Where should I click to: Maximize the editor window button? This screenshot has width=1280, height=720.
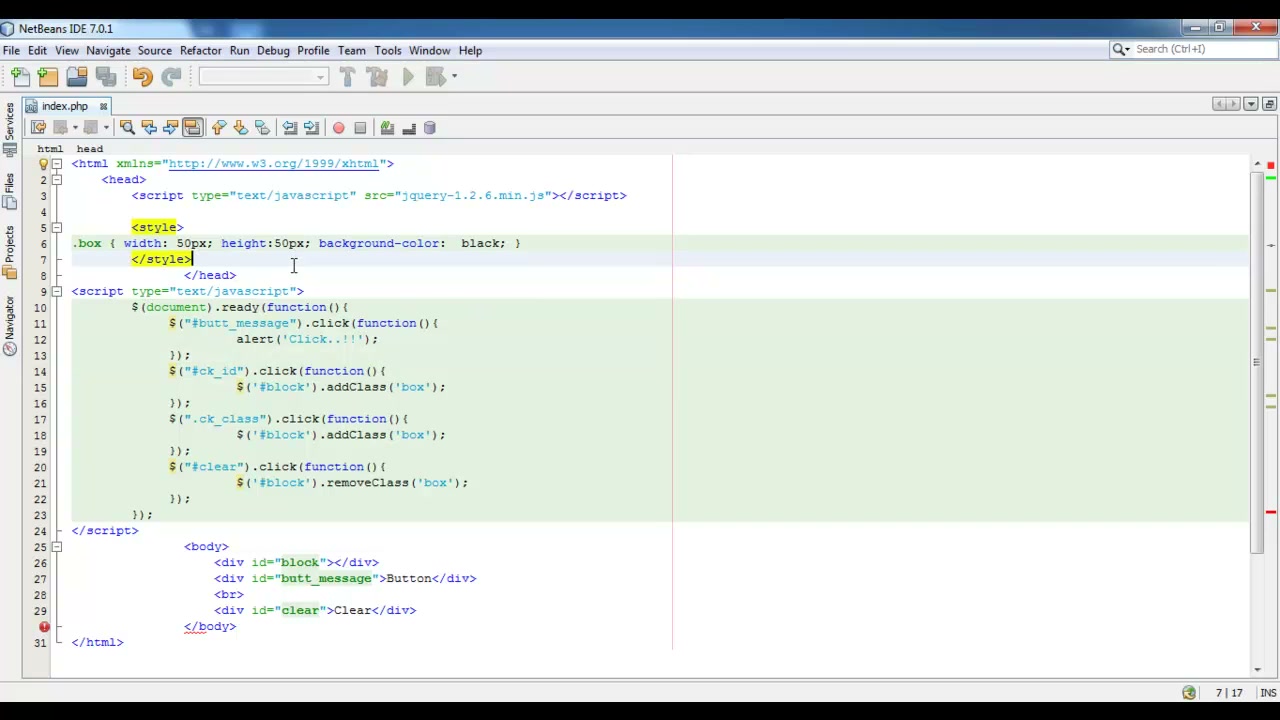pyautogui.click(x=1269, y=104)
